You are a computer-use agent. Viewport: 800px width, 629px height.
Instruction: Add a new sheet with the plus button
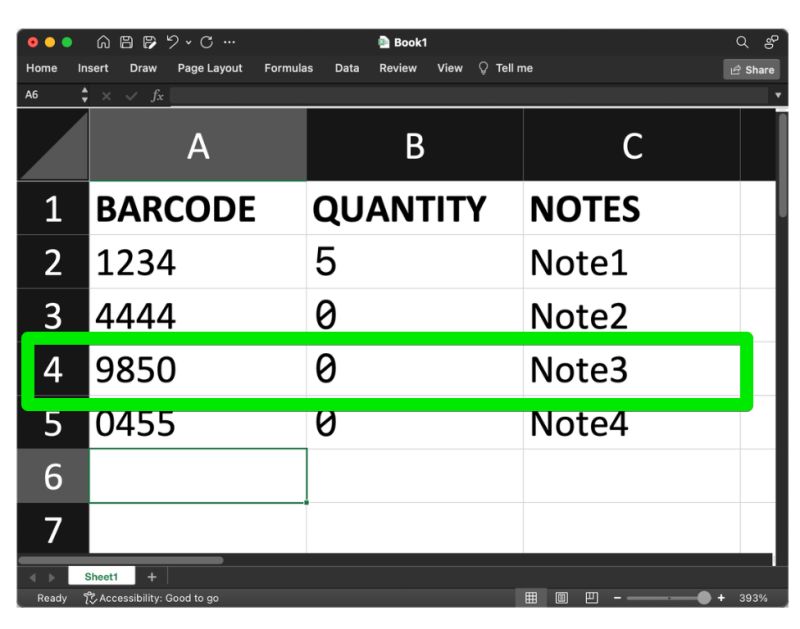click(151, 576)
